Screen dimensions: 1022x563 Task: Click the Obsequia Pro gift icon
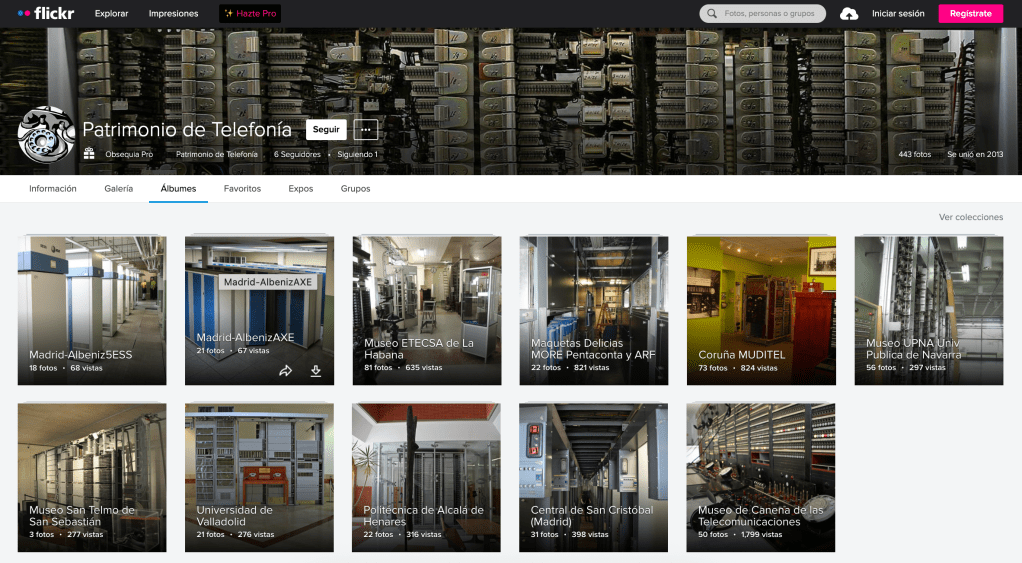89,154
